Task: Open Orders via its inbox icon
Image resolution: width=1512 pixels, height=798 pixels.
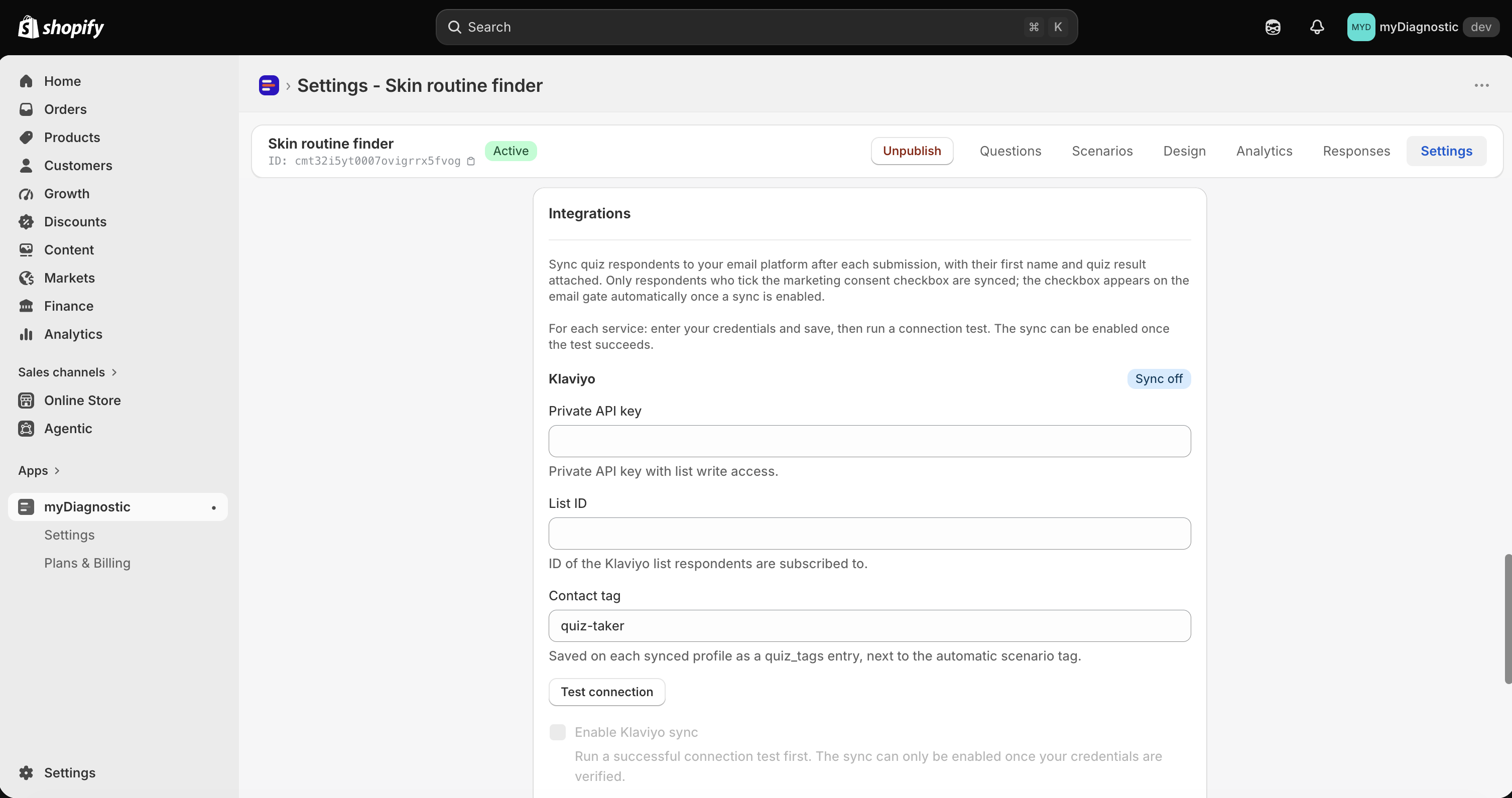Action: click(26, 109)
